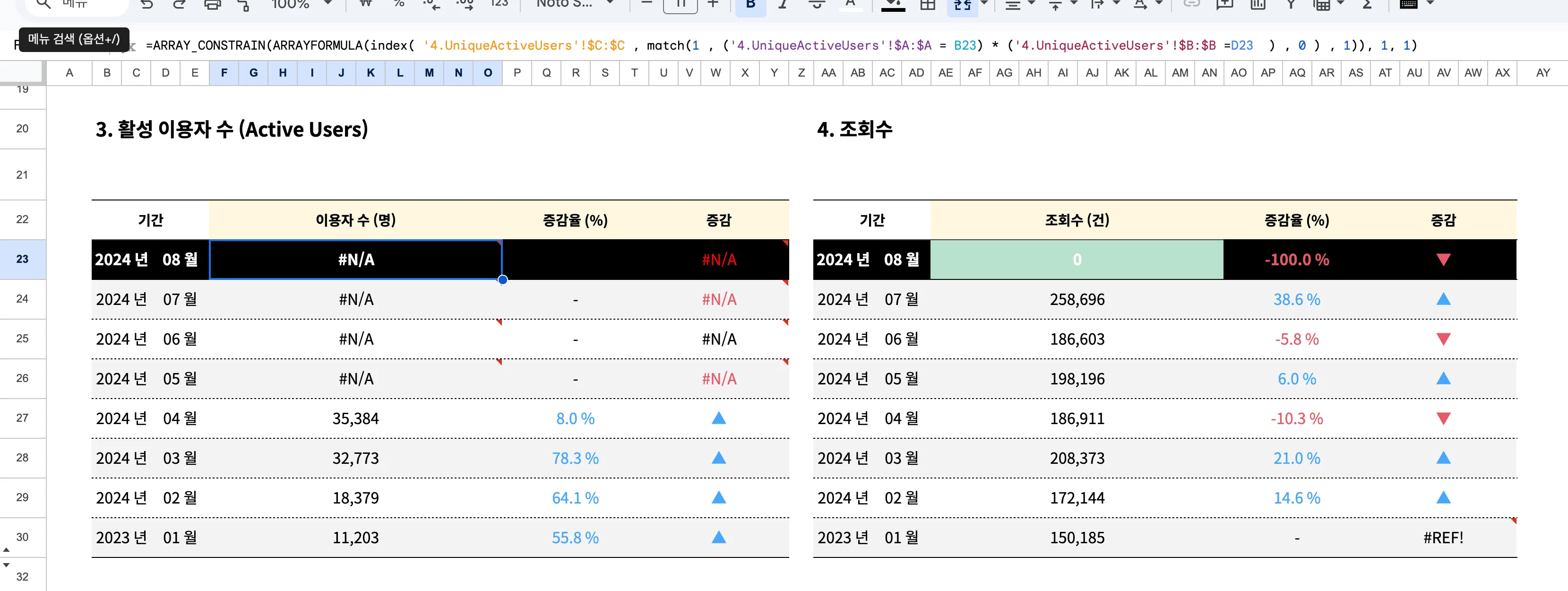Screen dimensions: 1568x591
Task: Select the 258,696 views cell
Action: pos(1077,299)
